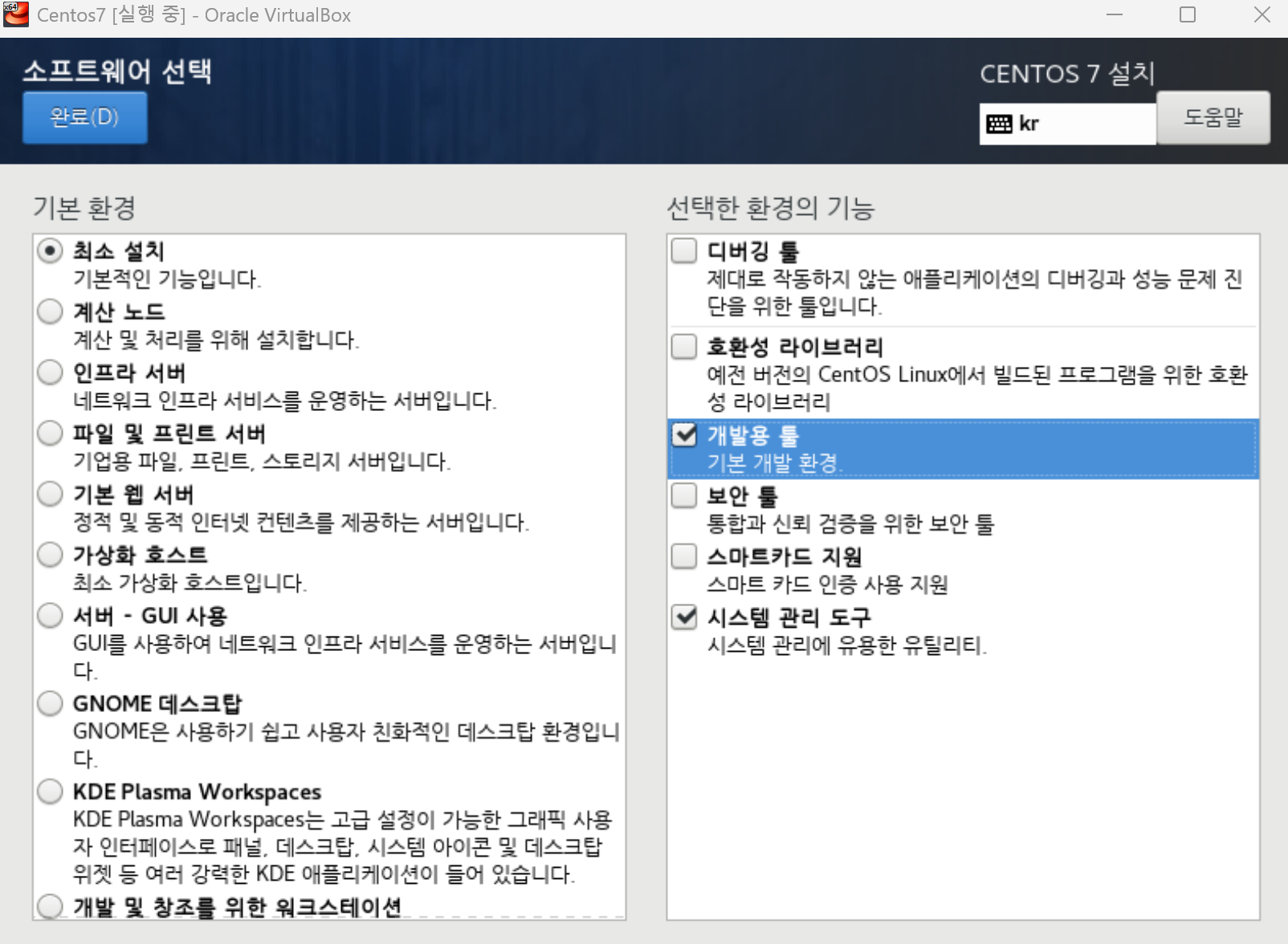This screenshot has height=944, width=1288.
Task: Click text '통합과 신뢰 검증을 위한 보안 툴'
Action: click(x=850, y=524)
